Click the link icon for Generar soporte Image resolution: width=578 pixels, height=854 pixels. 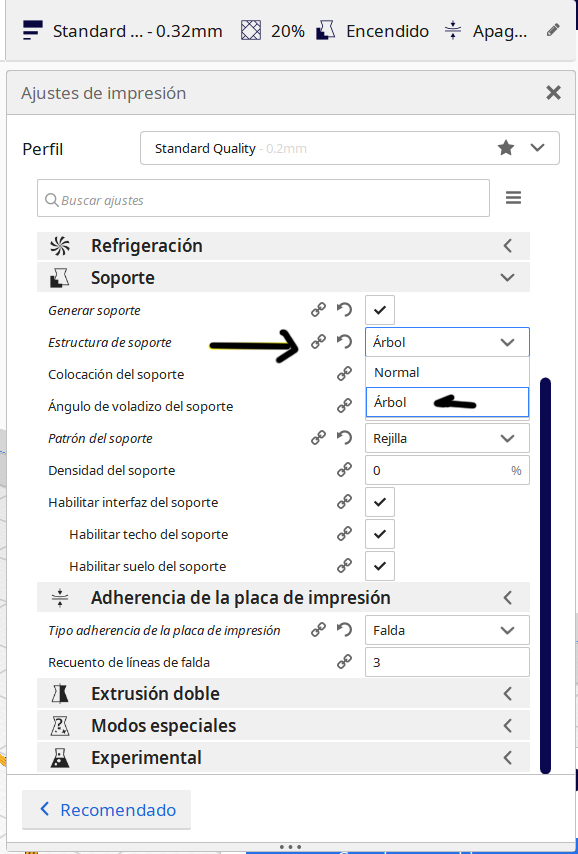point(318,310)
